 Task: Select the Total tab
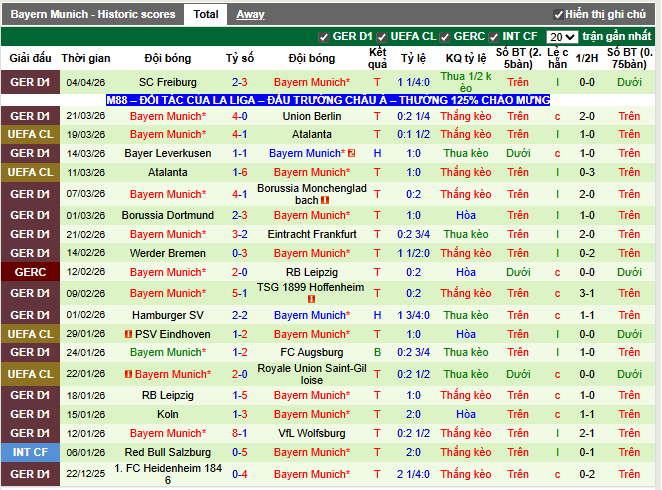(x=206, y=15)
